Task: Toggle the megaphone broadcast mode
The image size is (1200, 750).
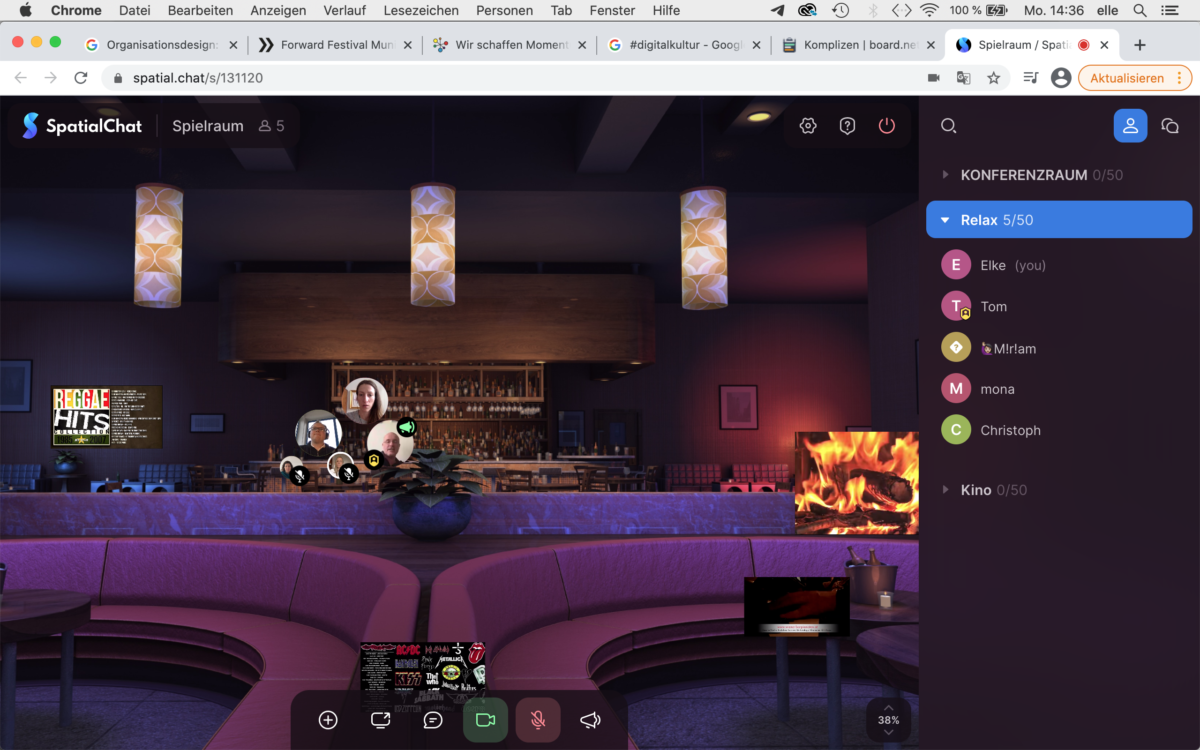Action: click(591, 720)
